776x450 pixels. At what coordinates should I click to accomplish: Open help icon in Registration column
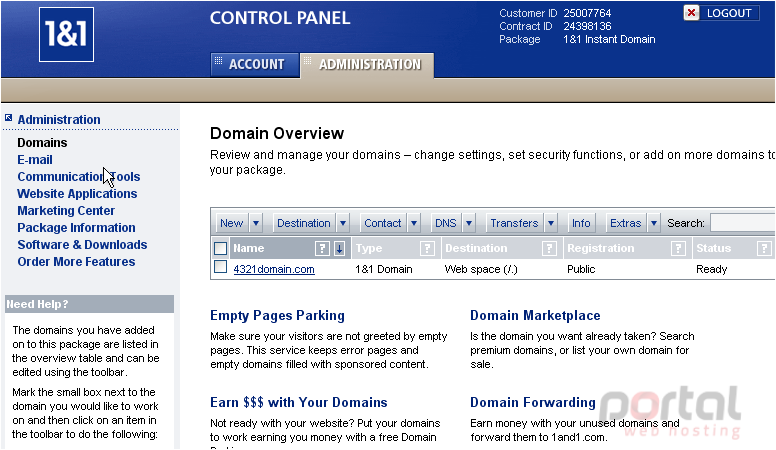[x=678, y=249]
